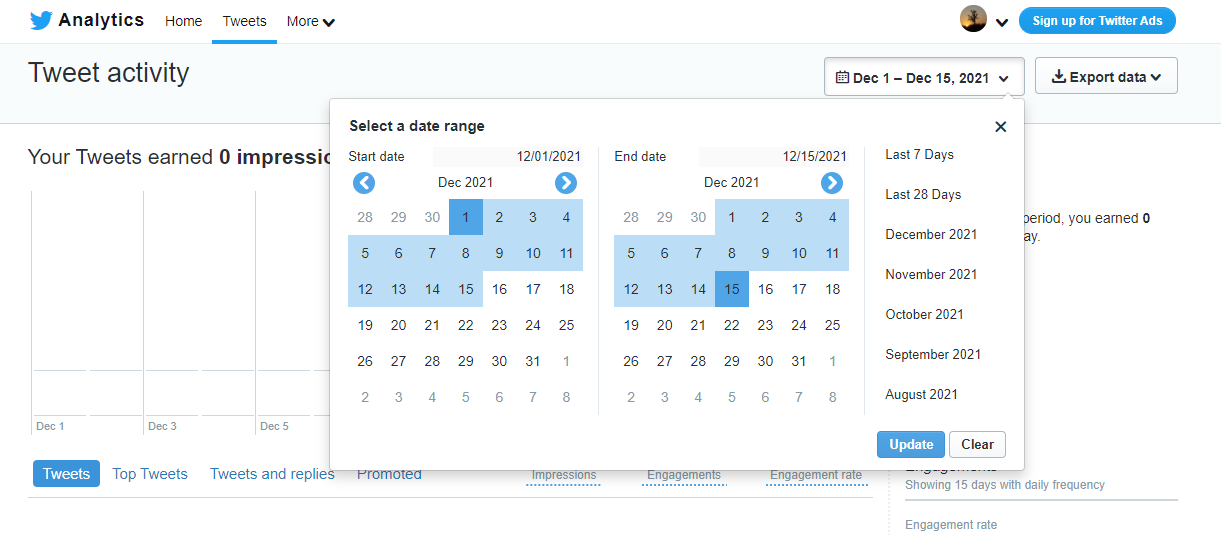
Task: Sign up for Twitter Ads
Action: (1097, 20)
